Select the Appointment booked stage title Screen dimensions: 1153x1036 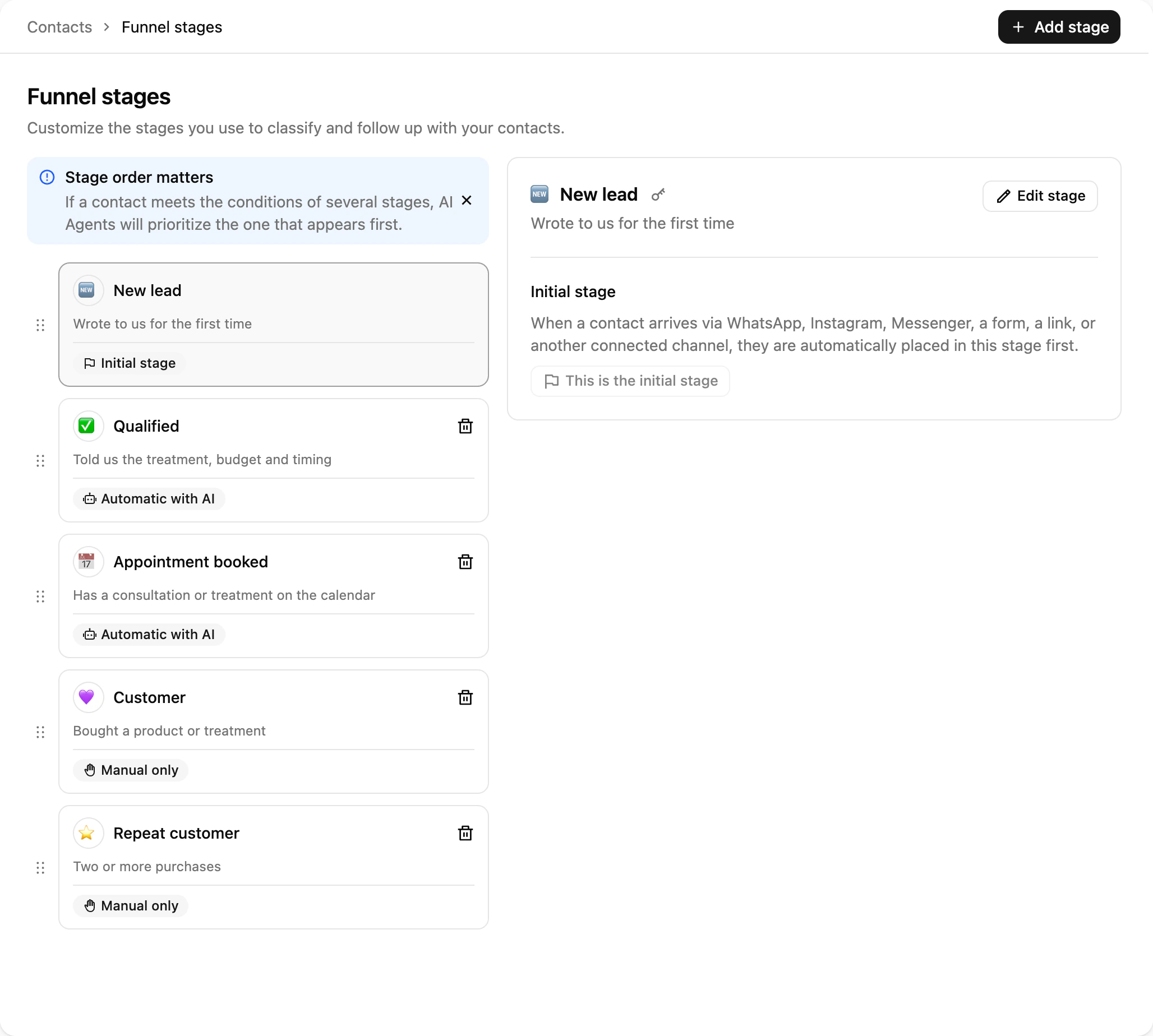pos(191,562)
